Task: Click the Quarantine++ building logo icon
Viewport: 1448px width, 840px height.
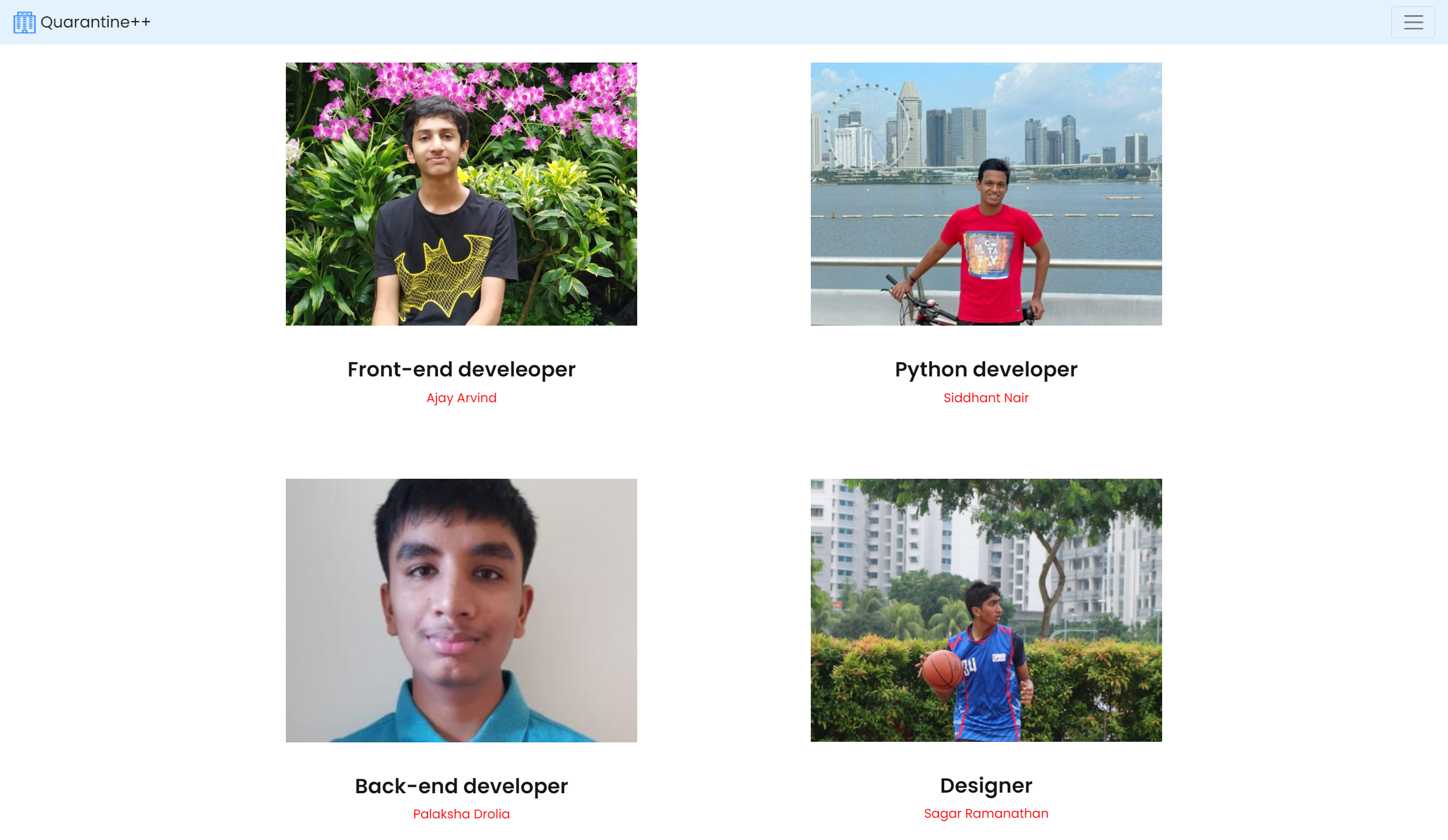Action: click(x=25, y=22)
